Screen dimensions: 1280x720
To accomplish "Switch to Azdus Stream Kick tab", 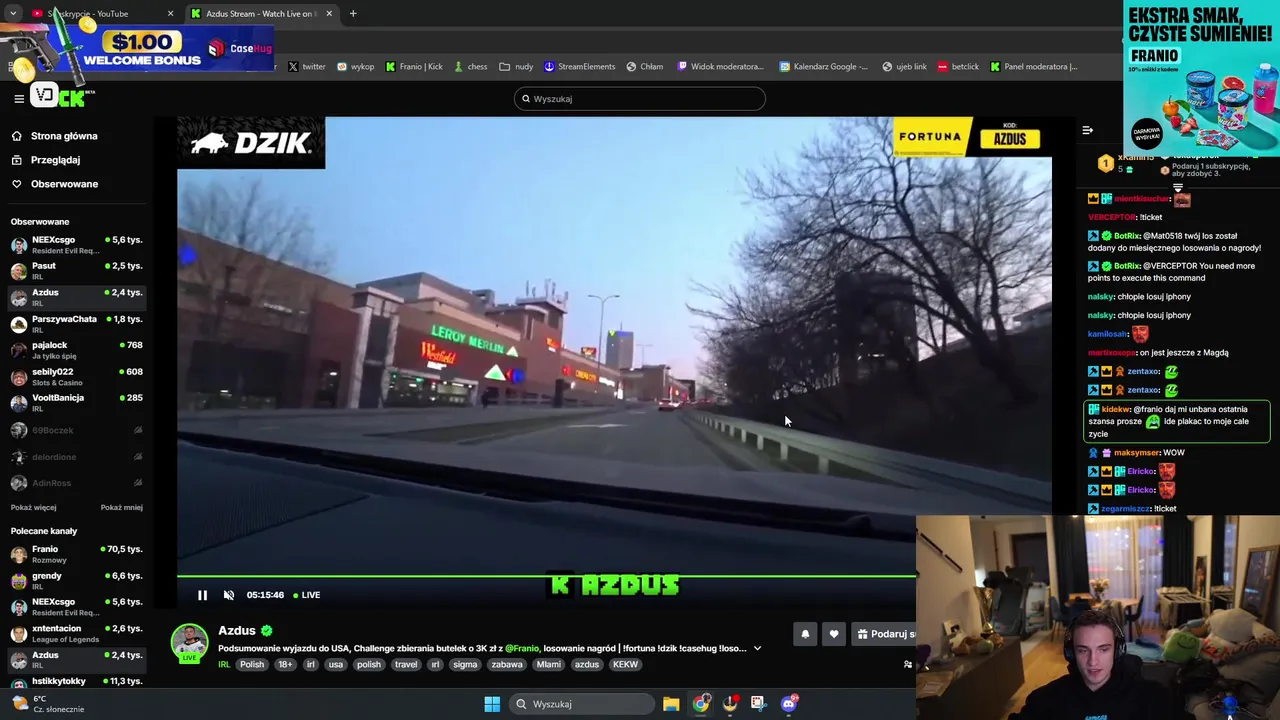I will (x=262, y=14).
